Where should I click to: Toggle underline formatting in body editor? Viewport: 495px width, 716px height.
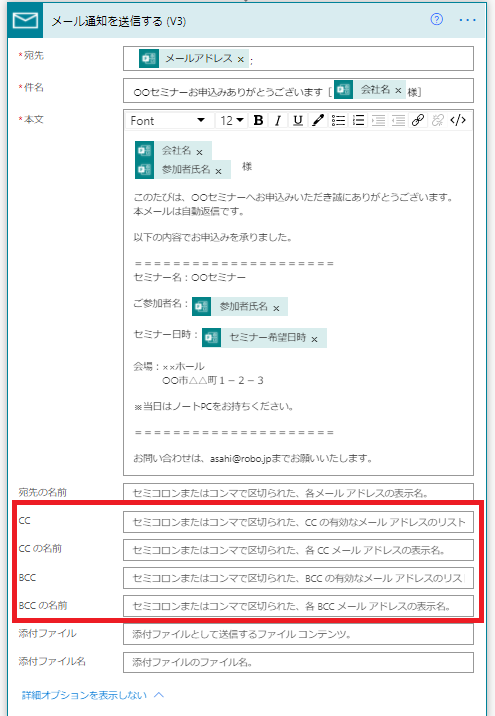[x=298, y=120]
